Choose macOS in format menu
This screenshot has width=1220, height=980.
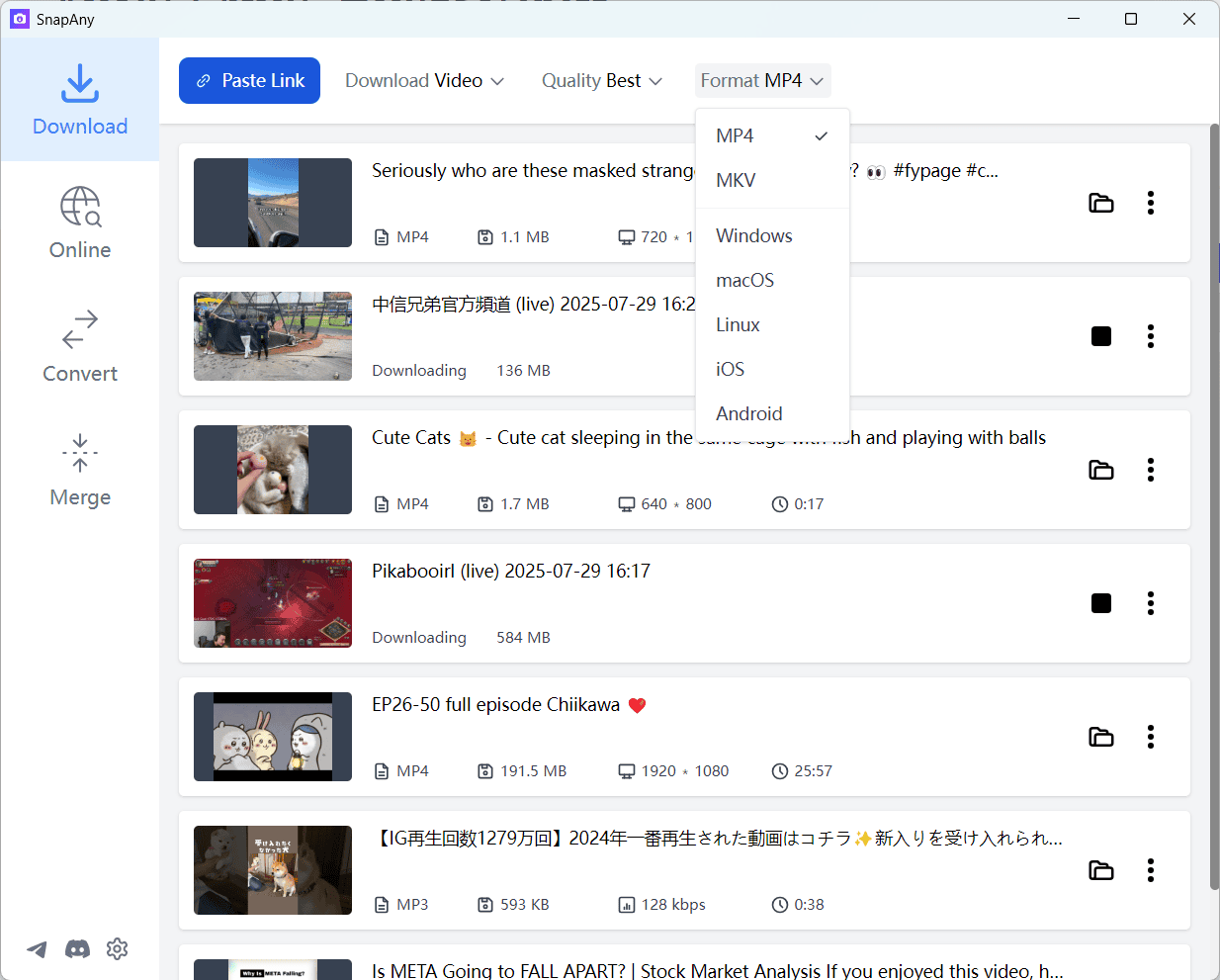click(x=772, y=280)
